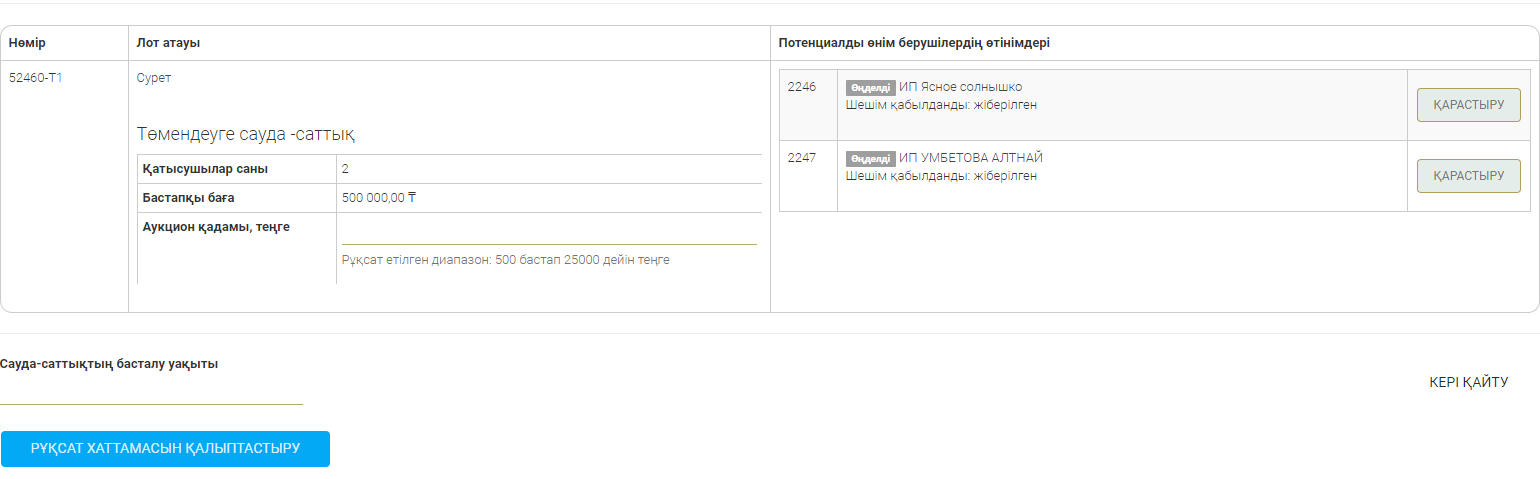Click Өңделді badge beside ИП УМБЕТОВА АЛТНАЙ
This screenshot has height=479, width=1540.
[x=870, y=159]
